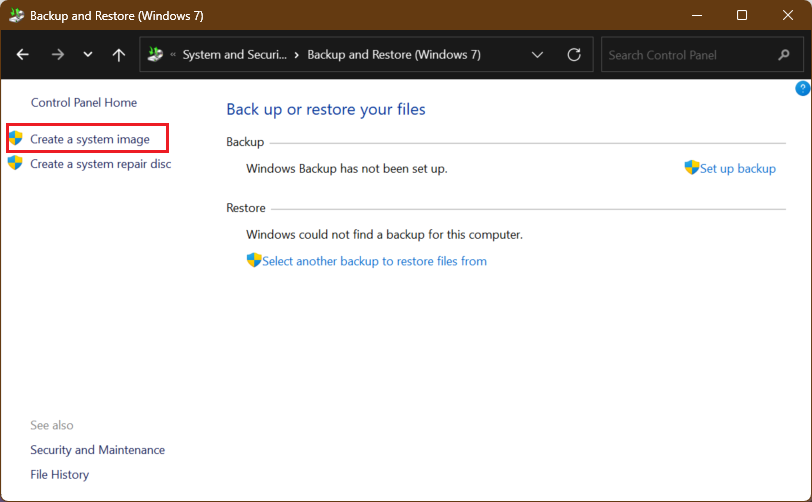Click the 'See also' label
The image size is (812, 502).
click(52, 425)
